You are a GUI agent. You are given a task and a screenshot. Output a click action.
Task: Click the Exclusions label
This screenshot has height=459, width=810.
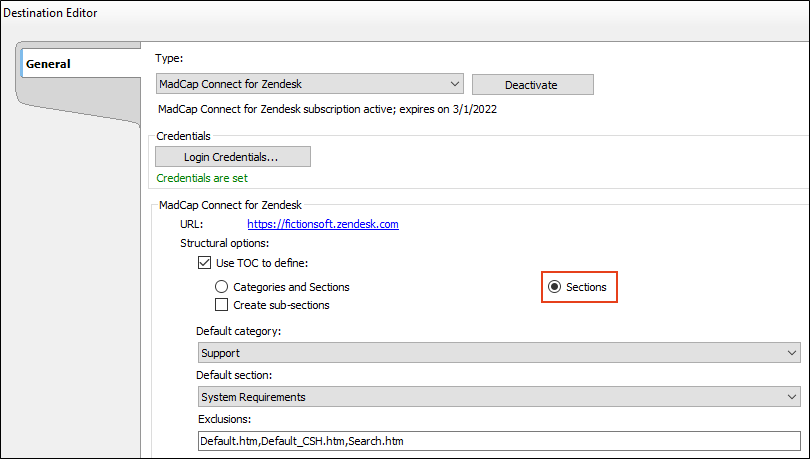tap(224, 419)
